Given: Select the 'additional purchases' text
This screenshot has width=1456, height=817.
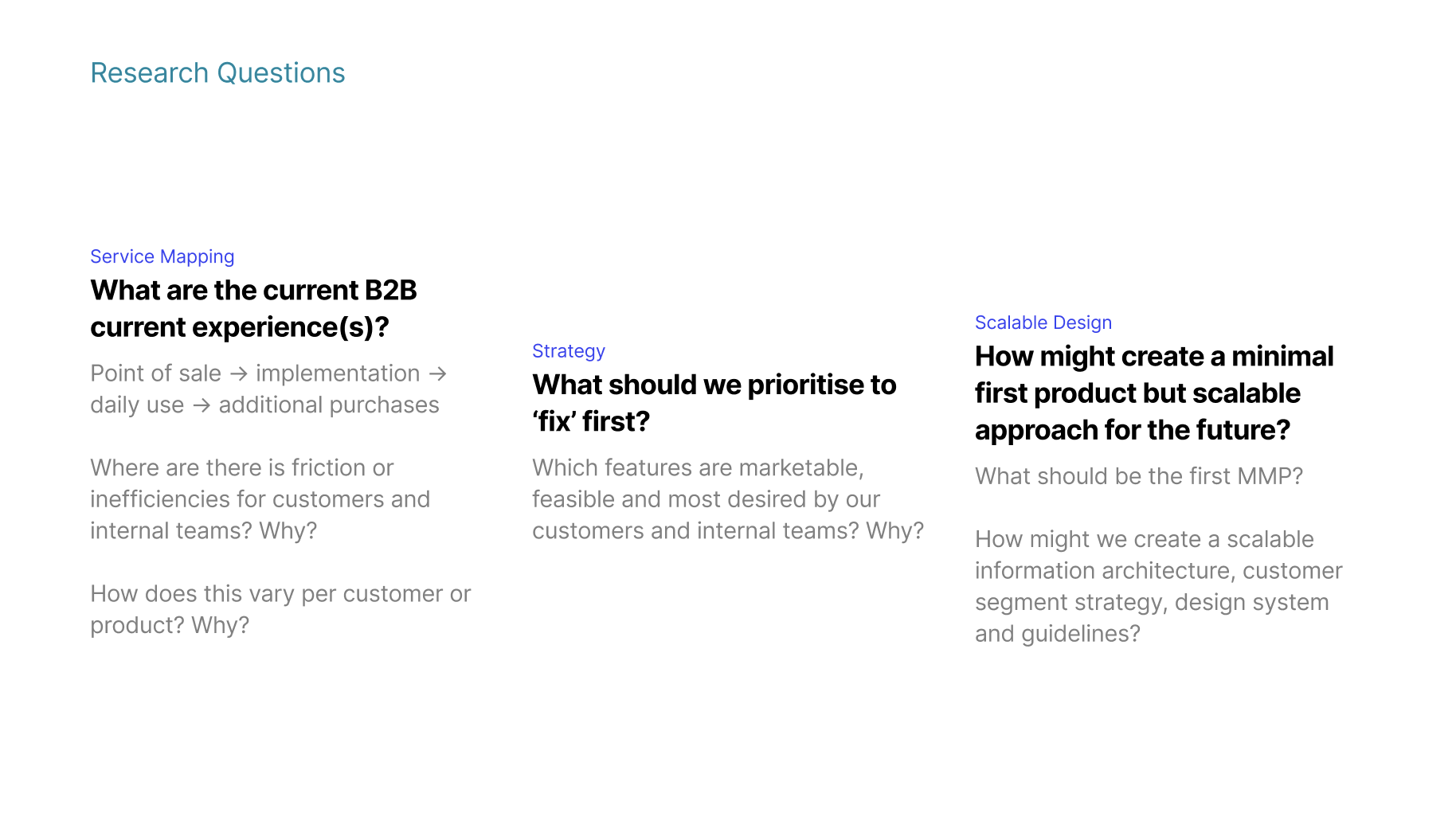Looking at the screenshot, I should coord(329,405).
